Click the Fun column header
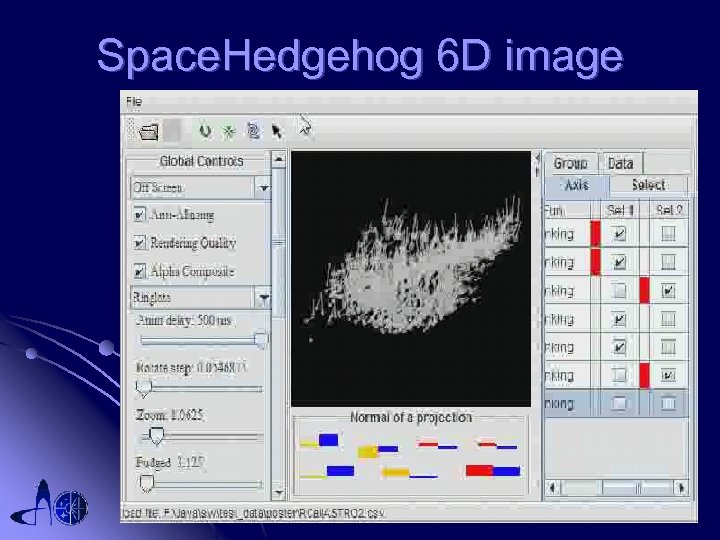 click(x=568, y=210)
